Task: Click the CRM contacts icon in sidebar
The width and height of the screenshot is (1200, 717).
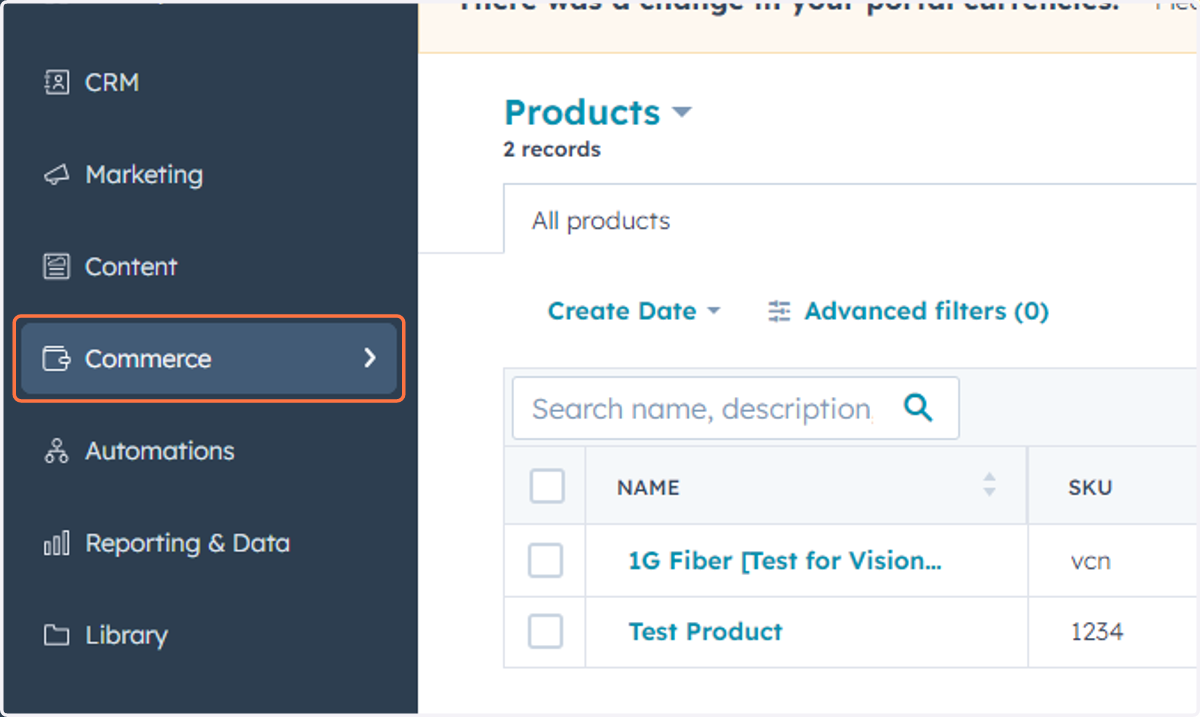Action: pyautogui.click(x=57, y=82)
